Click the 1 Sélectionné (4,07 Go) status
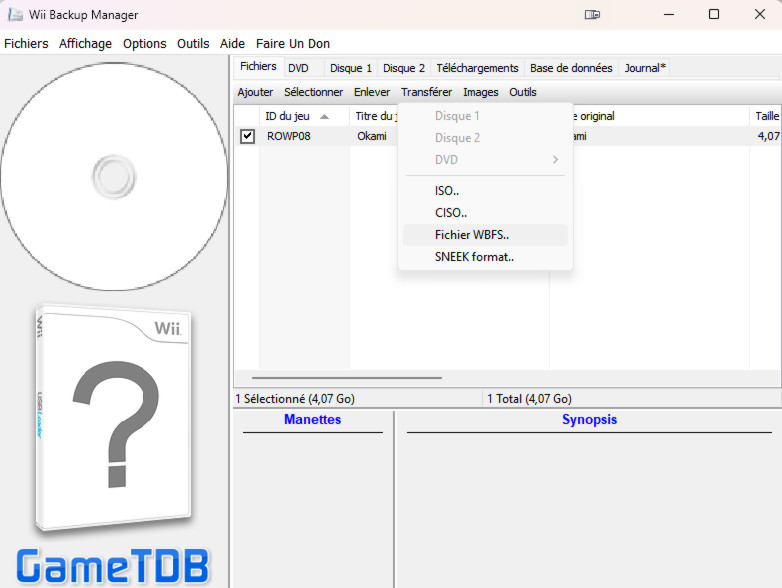The image size is (782, 588). 295,399
